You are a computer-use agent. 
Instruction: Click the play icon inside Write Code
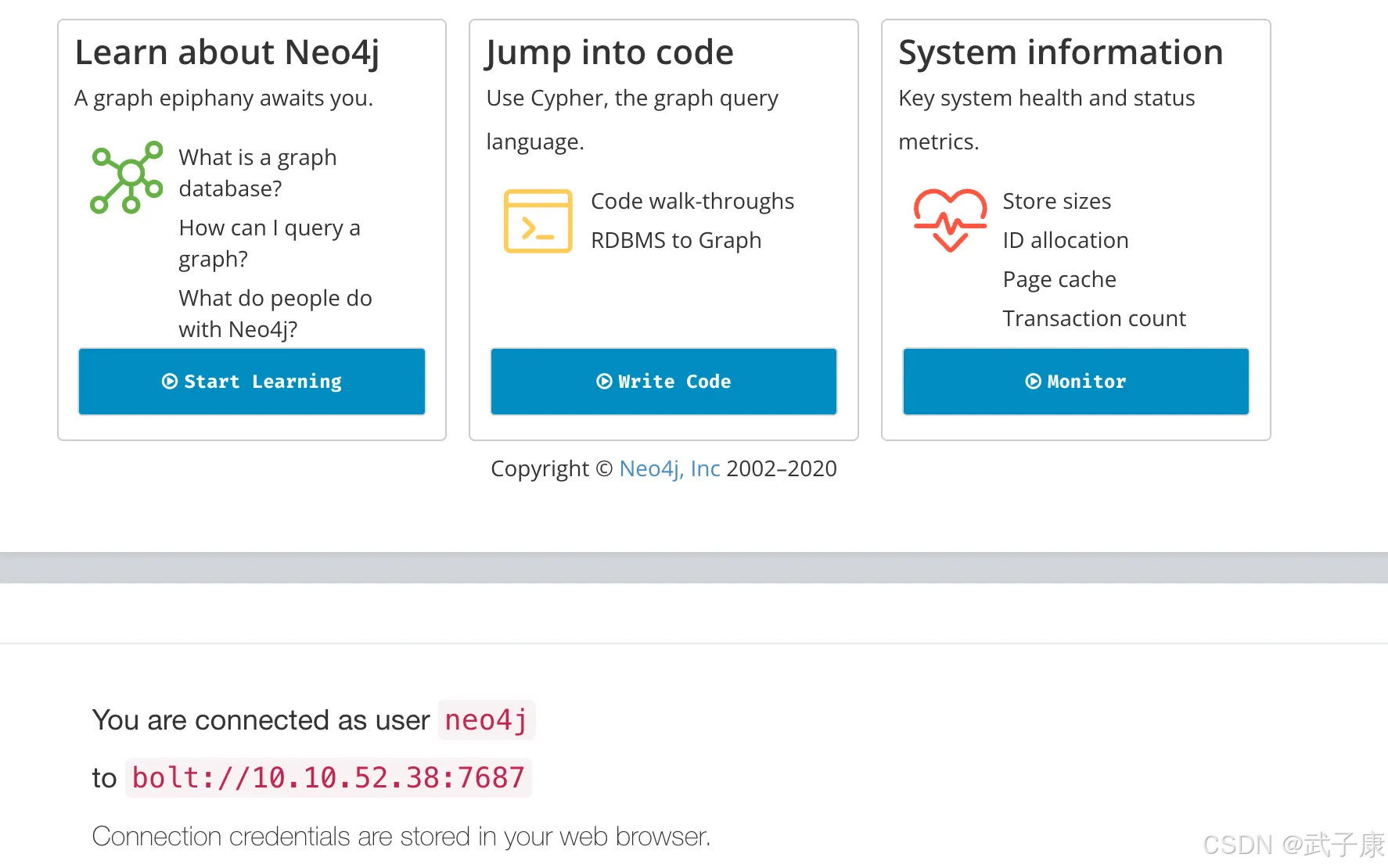[603, 382]
